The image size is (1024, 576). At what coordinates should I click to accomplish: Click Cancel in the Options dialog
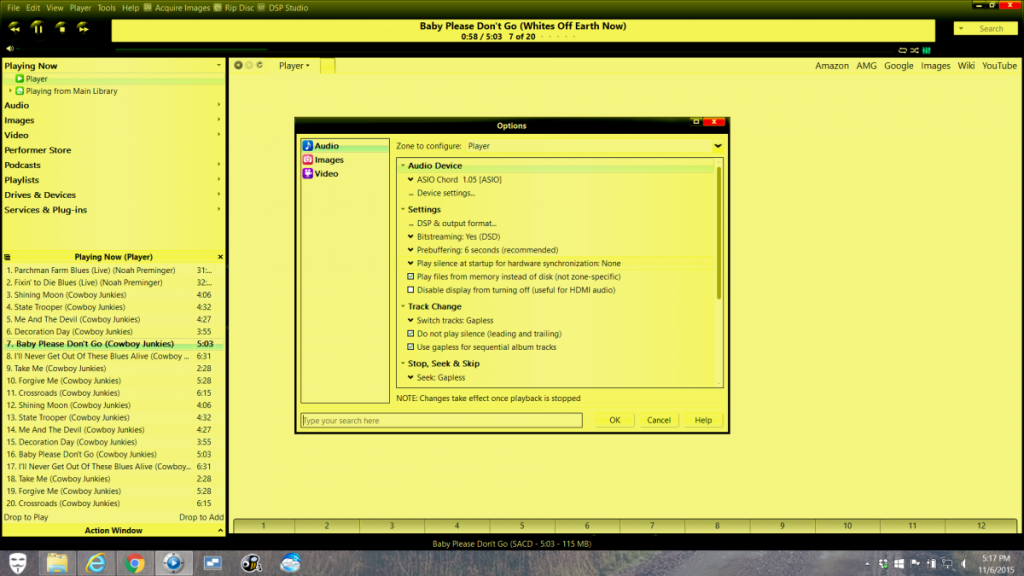point(658,421)
